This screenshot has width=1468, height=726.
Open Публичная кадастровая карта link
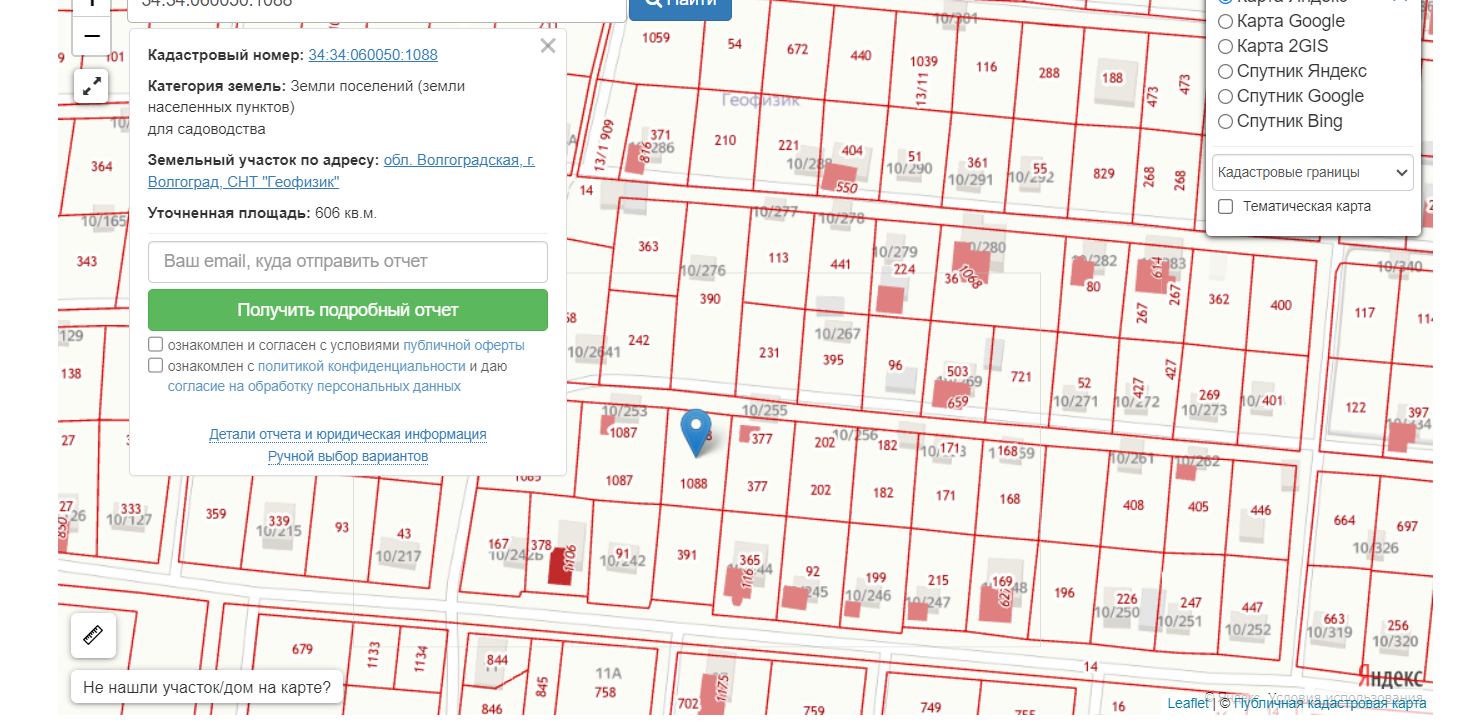tap(1331, 703)
